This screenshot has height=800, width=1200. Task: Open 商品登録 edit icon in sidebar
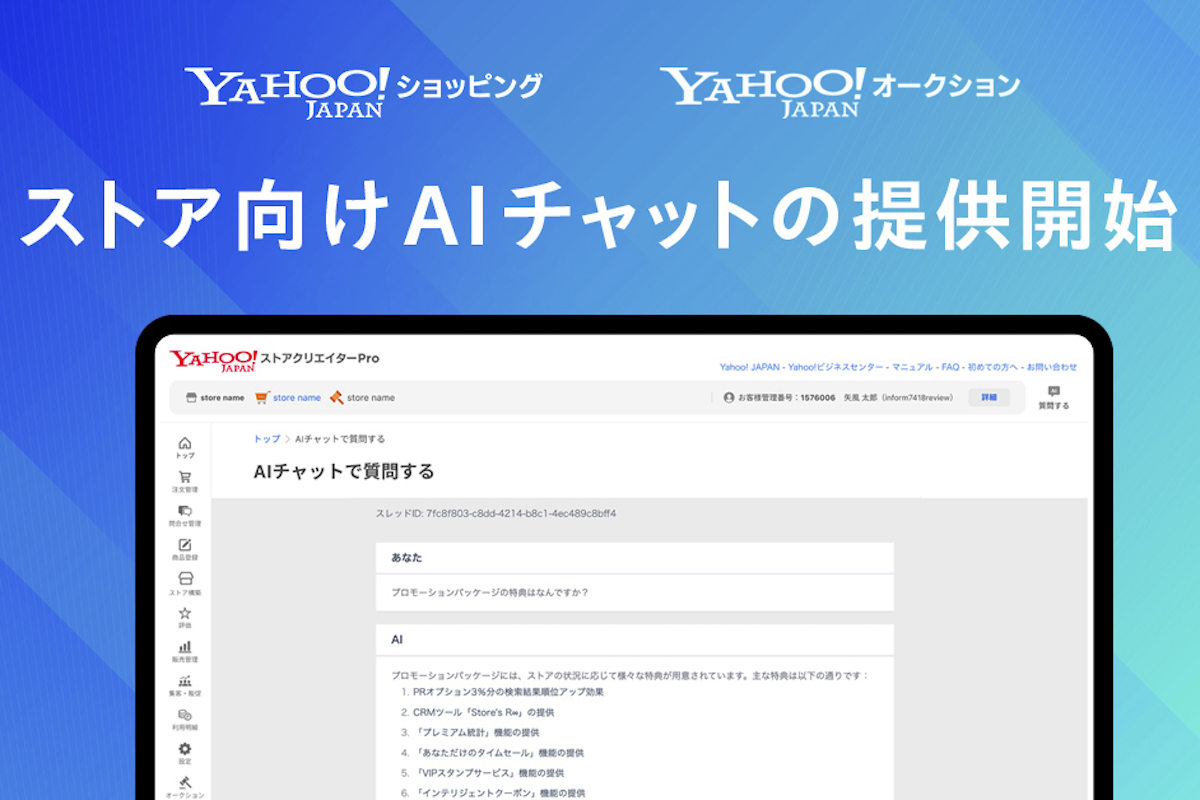point(184,545)
